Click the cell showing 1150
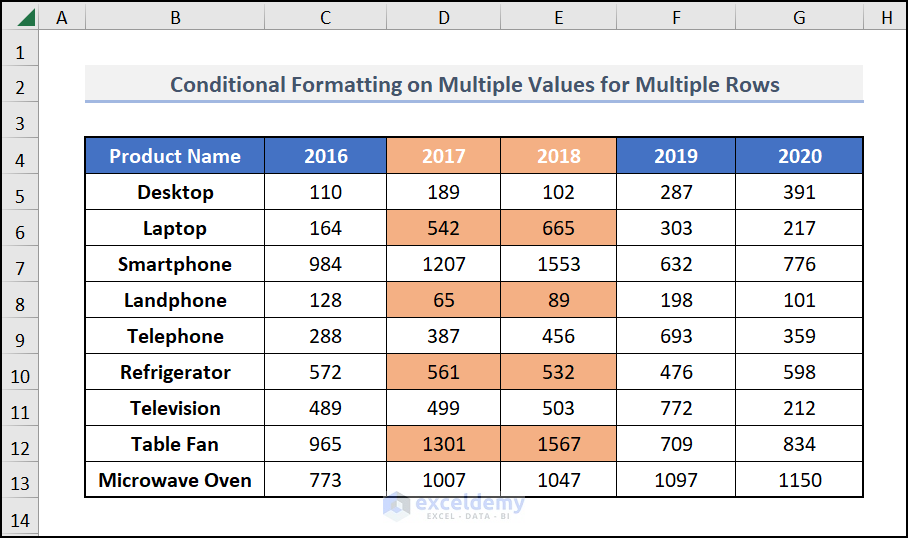This screenshot has width=908, height=538. 799,480
